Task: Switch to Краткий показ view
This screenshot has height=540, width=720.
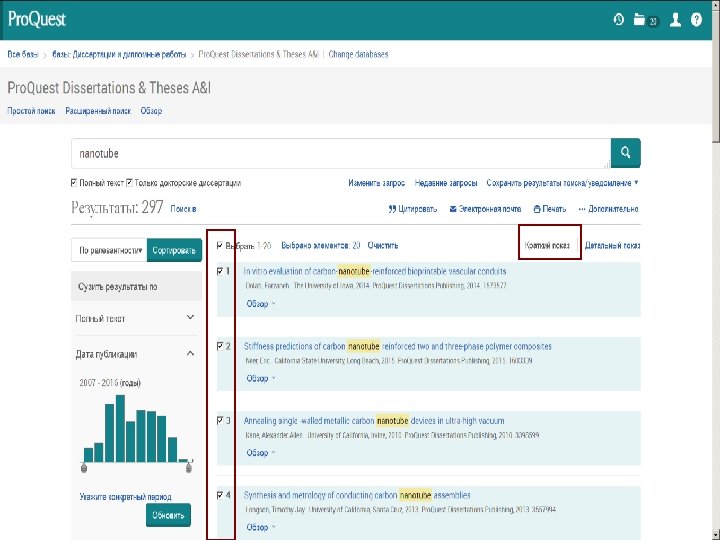Action: [547, 246]
